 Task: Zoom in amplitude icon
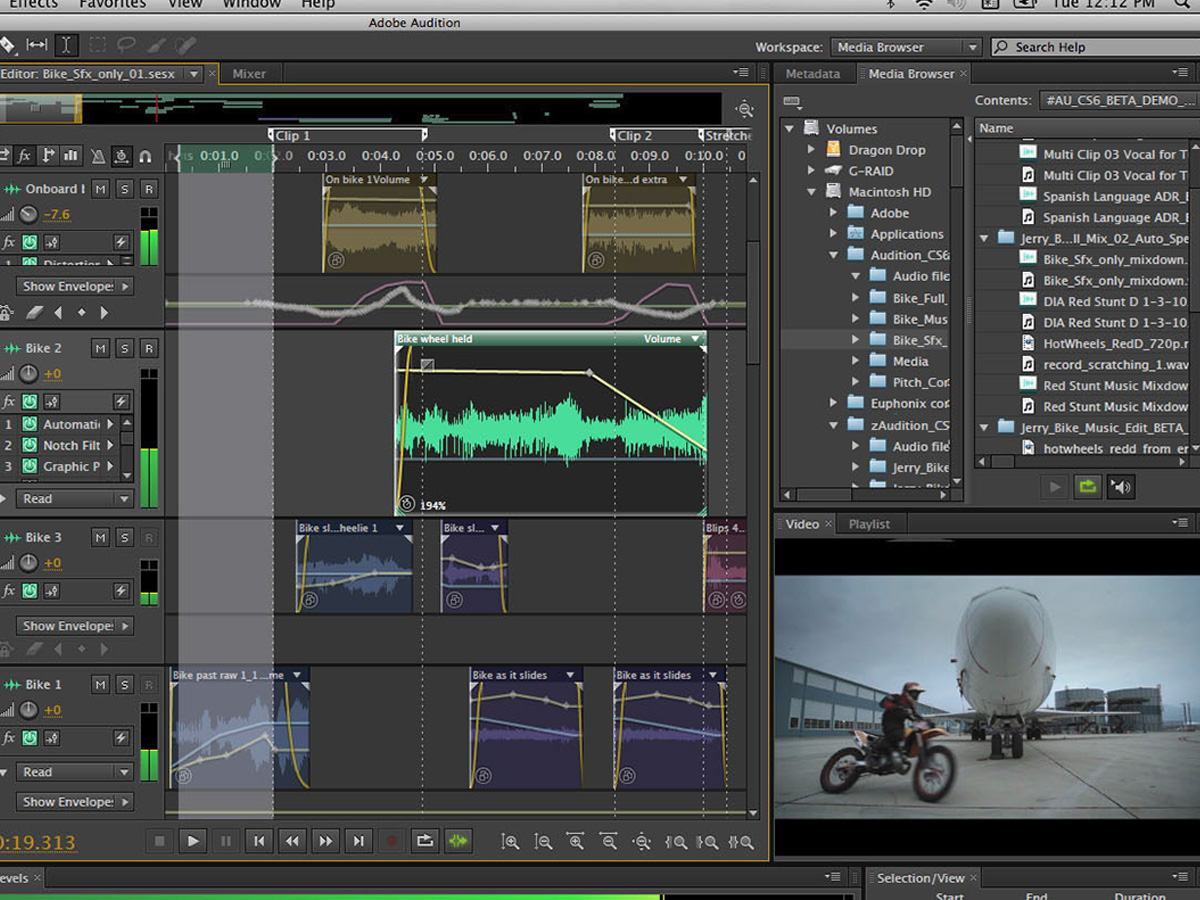pyautogui.click(x=510, y=842)
